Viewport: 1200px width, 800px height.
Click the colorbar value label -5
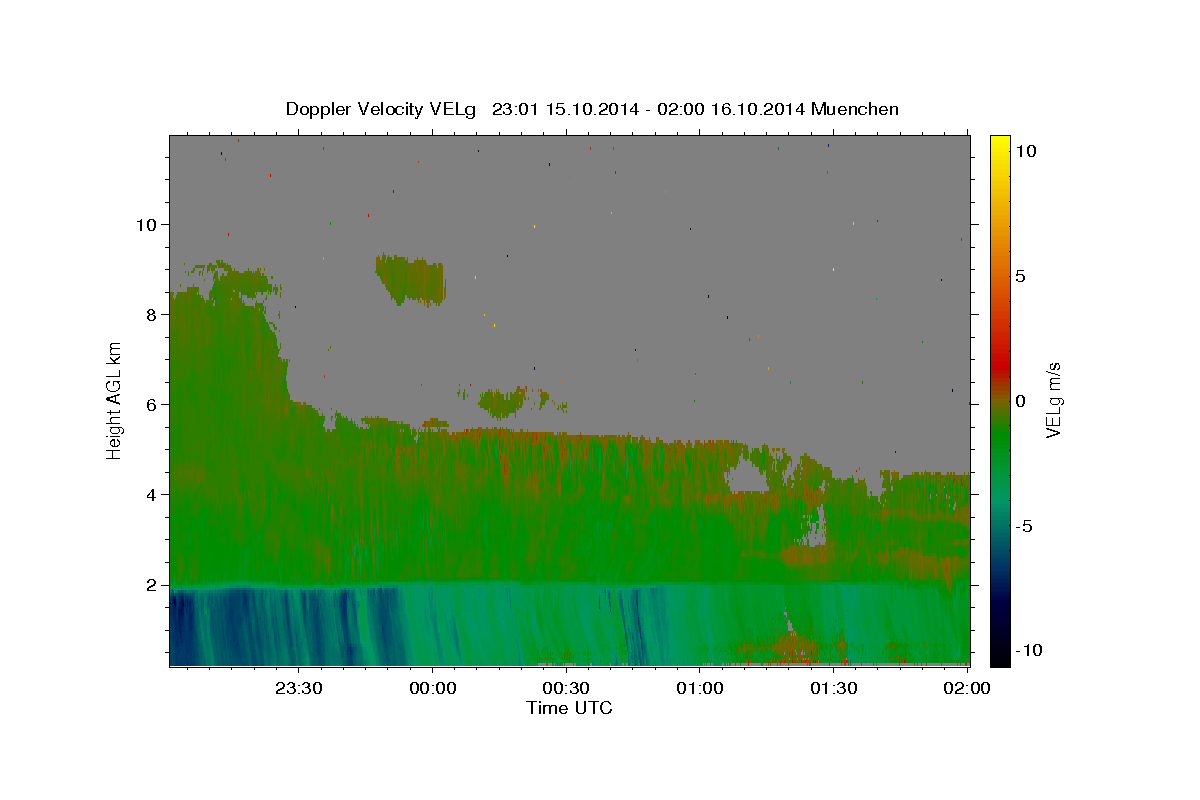point(1023,526)
